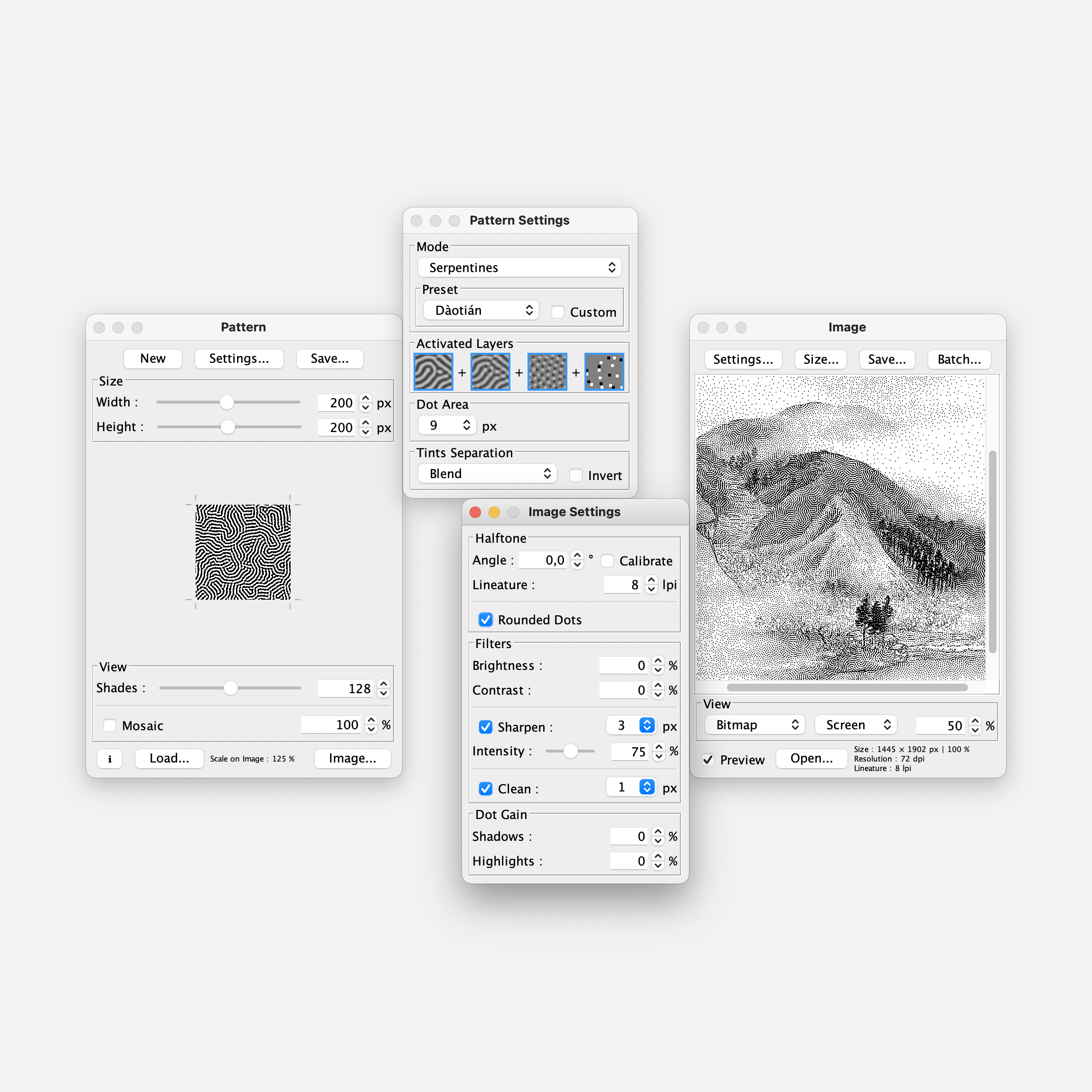
Task: Open the Dàotián preset dropdown
Action: pyautogui.click(x=481, y=311)
